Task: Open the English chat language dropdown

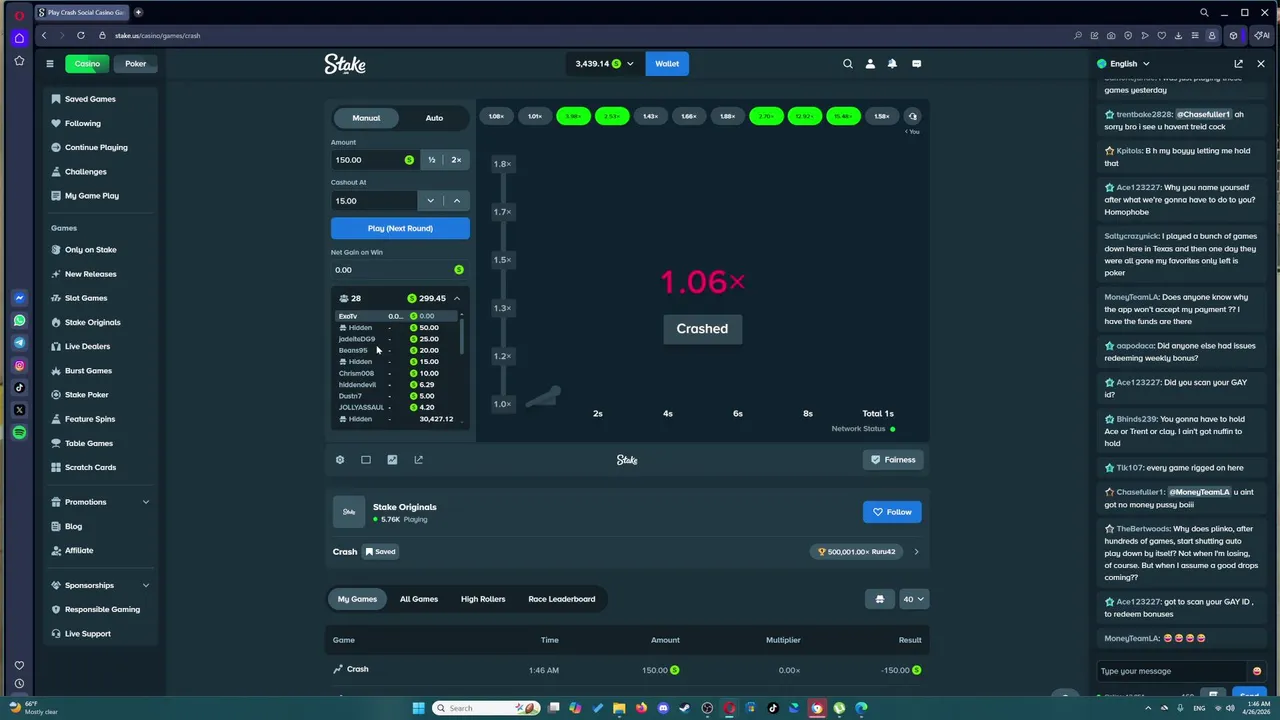Action: 1123,64
